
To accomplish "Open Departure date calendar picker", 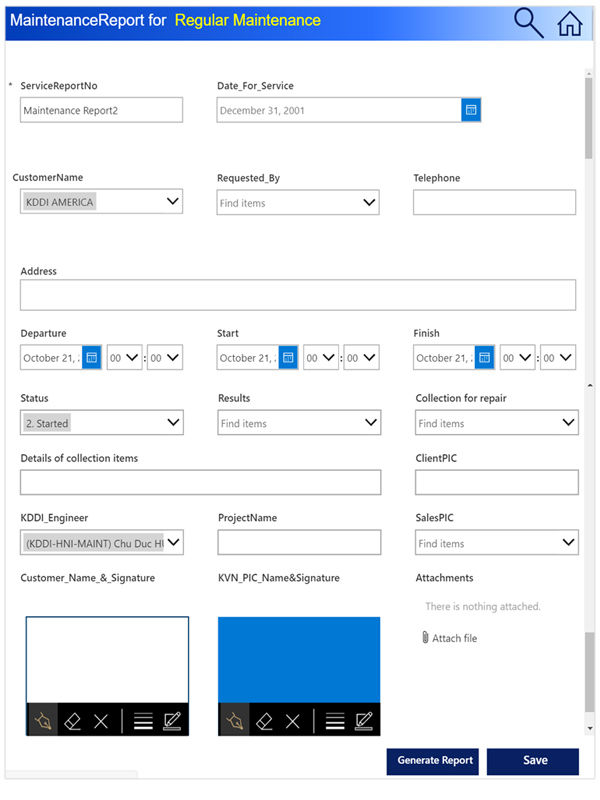I will (91, 357).
